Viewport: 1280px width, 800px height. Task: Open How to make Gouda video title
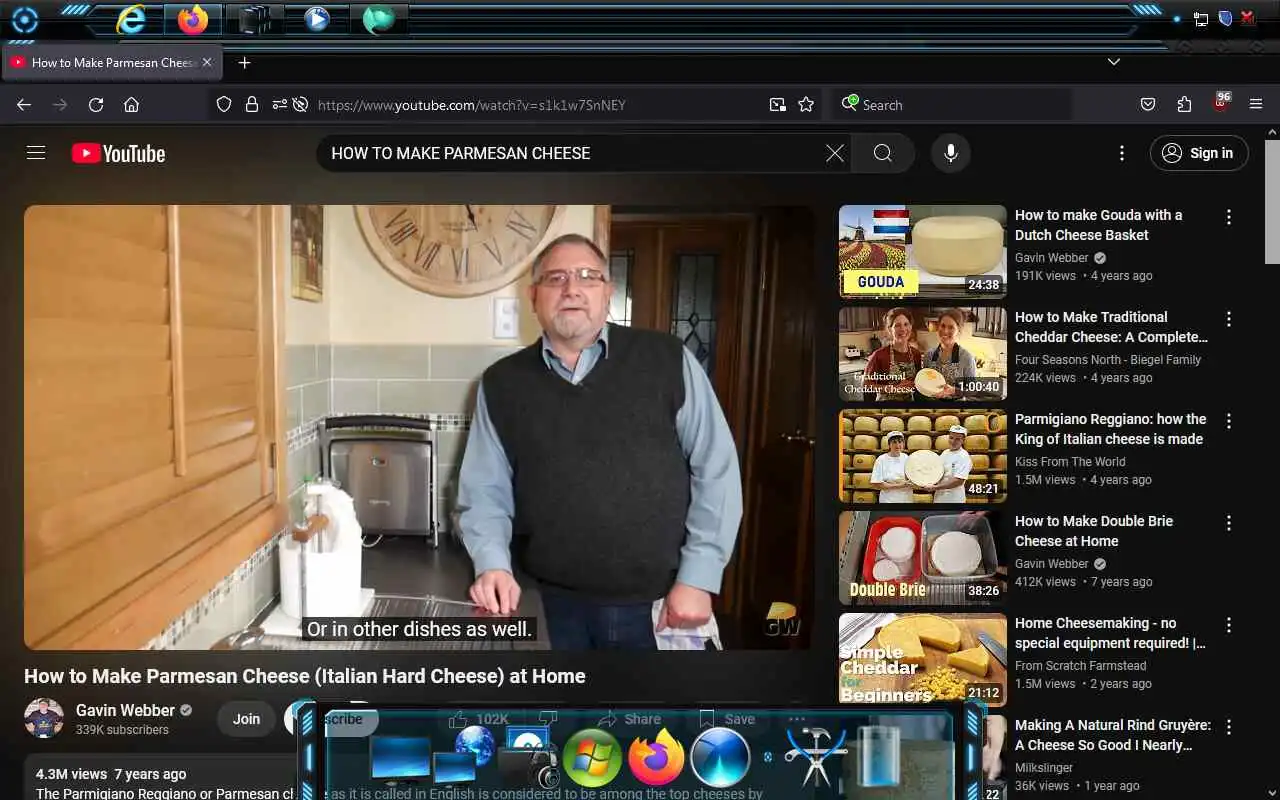pyautogui.click(x=1098, y=225)
